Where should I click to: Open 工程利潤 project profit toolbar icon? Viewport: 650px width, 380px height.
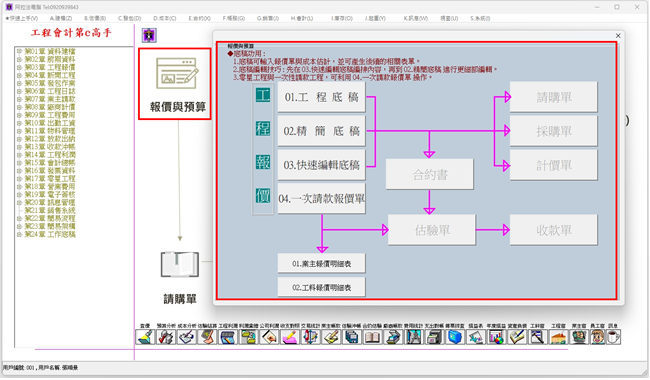[x=228, y=337]
